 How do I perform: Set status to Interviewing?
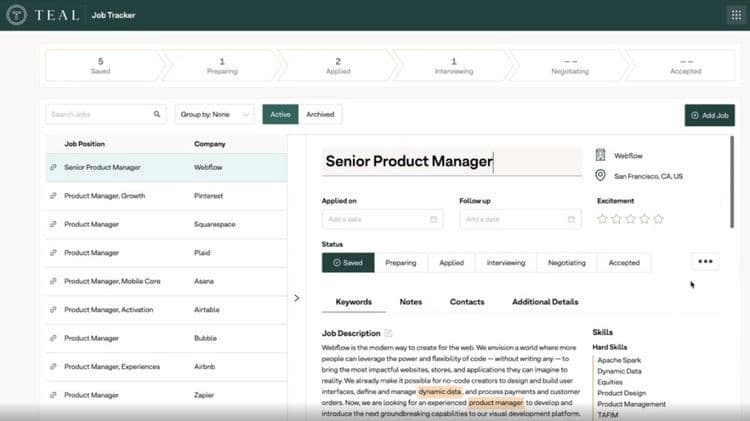point(505,263)
